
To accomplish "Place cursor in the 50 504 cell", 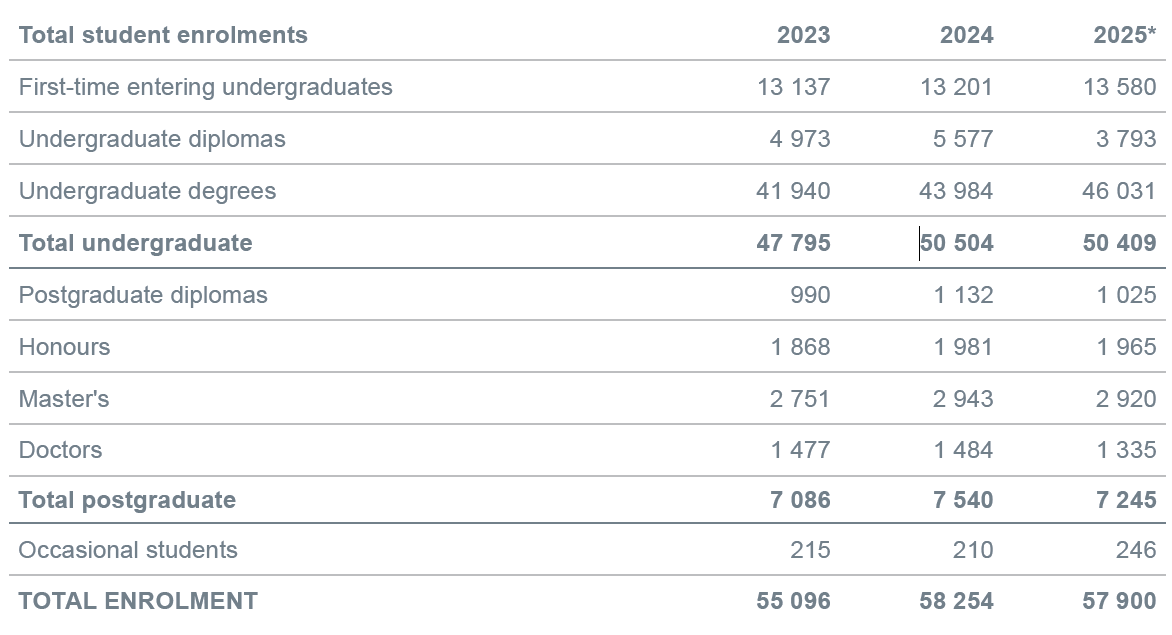I will click(x=957, y=243).
